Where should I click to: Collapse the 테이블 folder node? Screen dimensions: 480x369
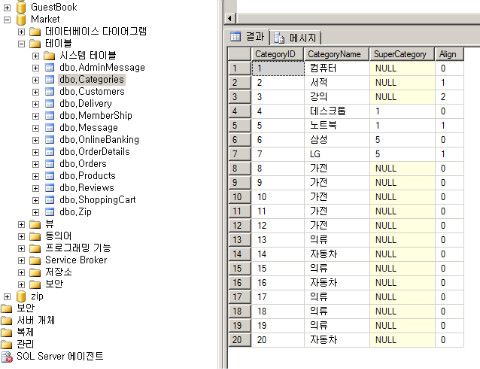(21, 44)
